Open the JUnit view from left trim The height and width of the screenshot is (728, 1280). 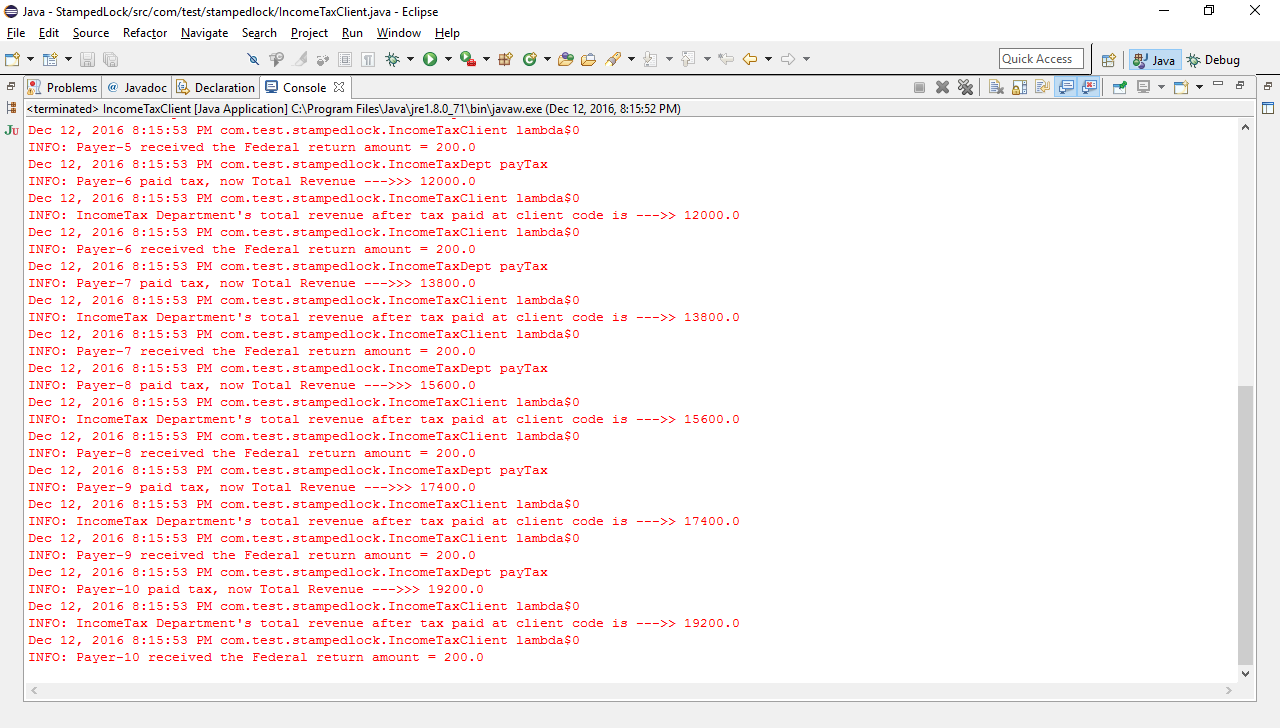click(11, 130)
